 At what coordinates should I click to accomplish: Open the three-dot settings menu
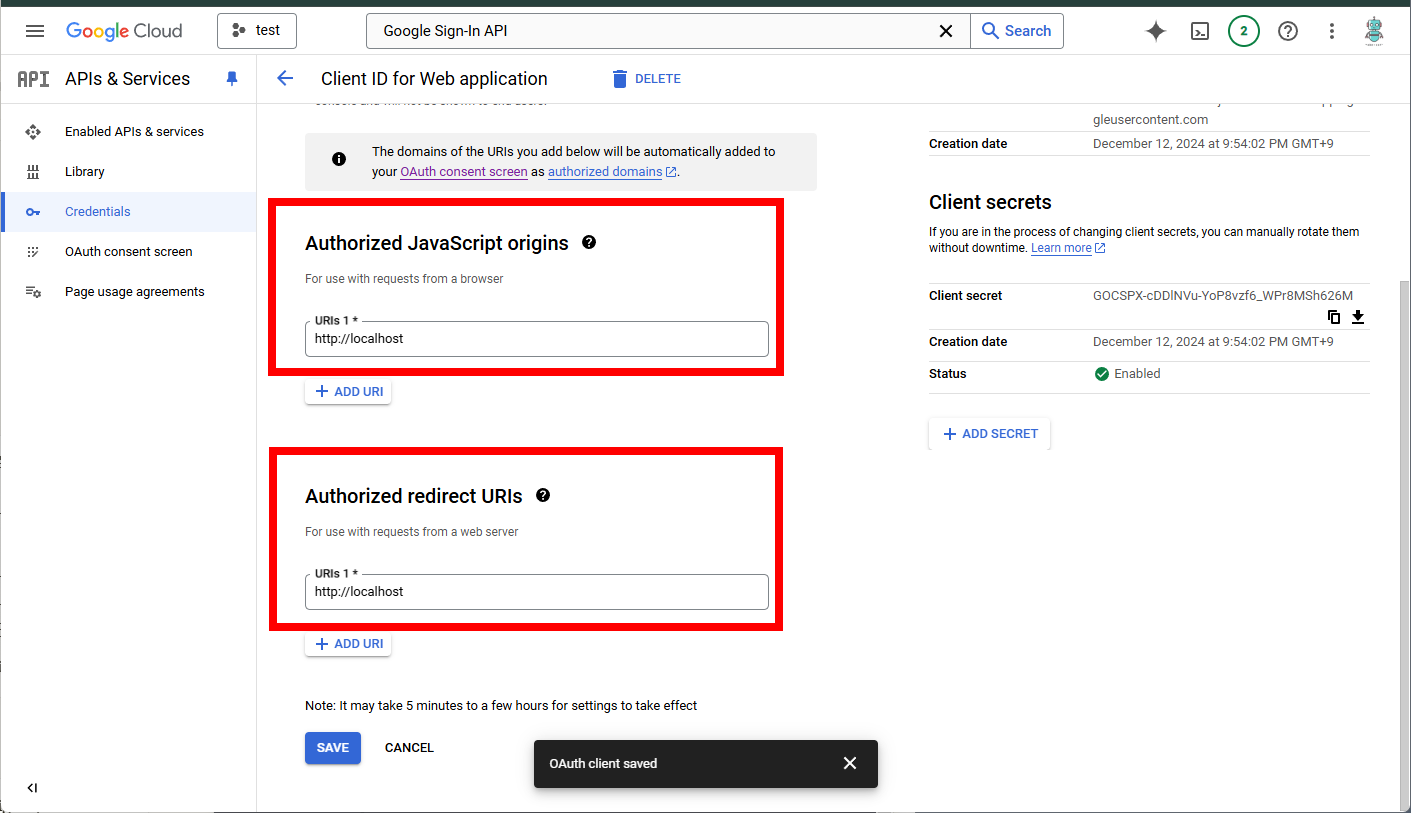tap(1332, 31)
